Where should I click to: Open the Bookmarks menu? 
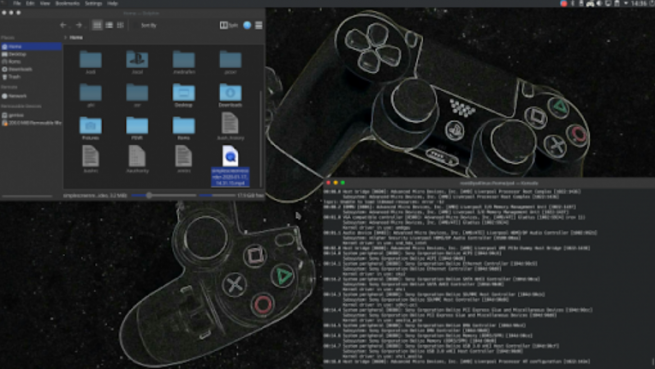[67, 3]
